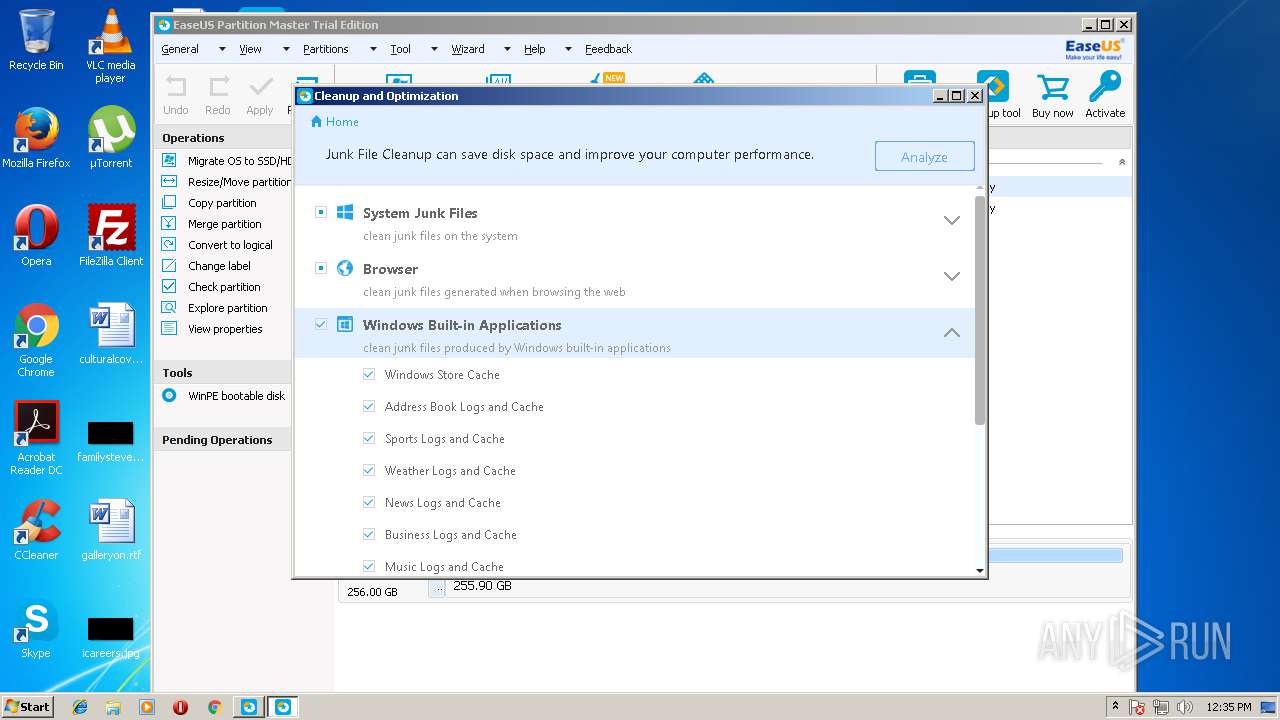The width and height of the screenshot is (1280, 720).
Task: Open the General menu
Action: tap(180, 49)
